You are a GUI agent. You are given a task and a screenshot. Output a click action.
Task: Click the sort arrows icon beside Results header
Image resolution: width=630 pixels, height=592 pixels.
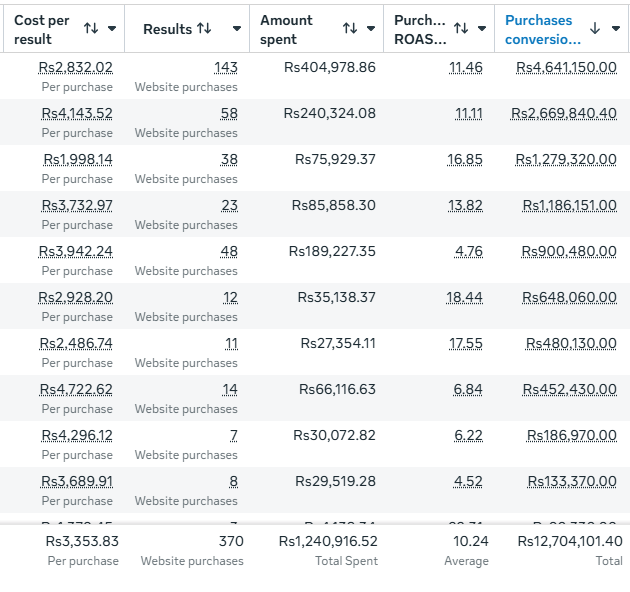(204, 28)
